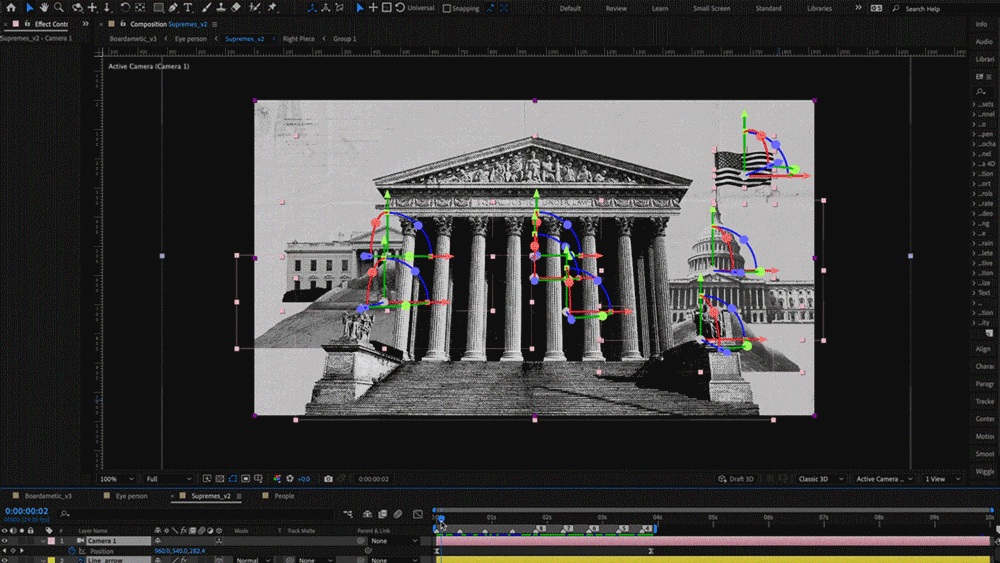Open the 1 View layout dropdown
The width and height of the screenshot is (1000, 563).
click(x=943, y=479)
